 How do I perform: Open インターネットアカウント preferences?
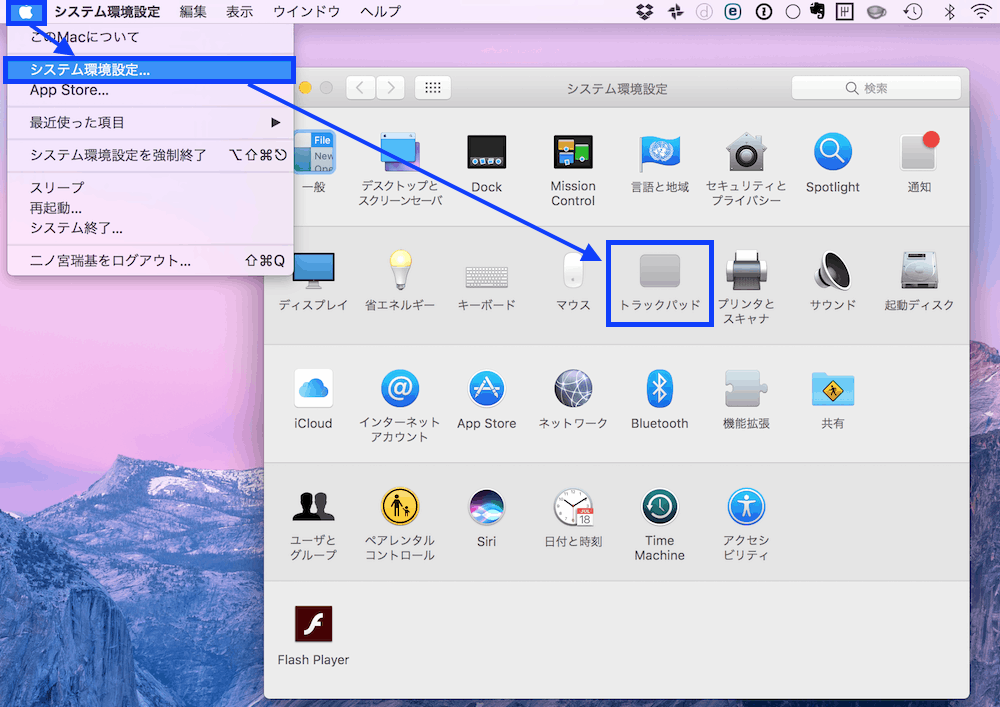[400, 405]
